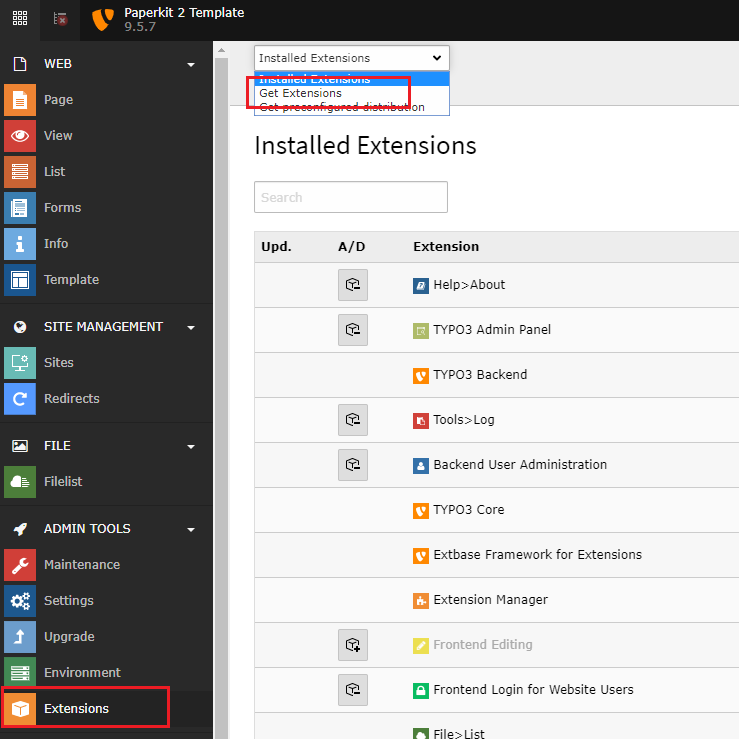Collapse the SITE MANAGEMENT module group
Image resolution: width=739 pixels, height=739 pixels.
click(x=191, y=328)
